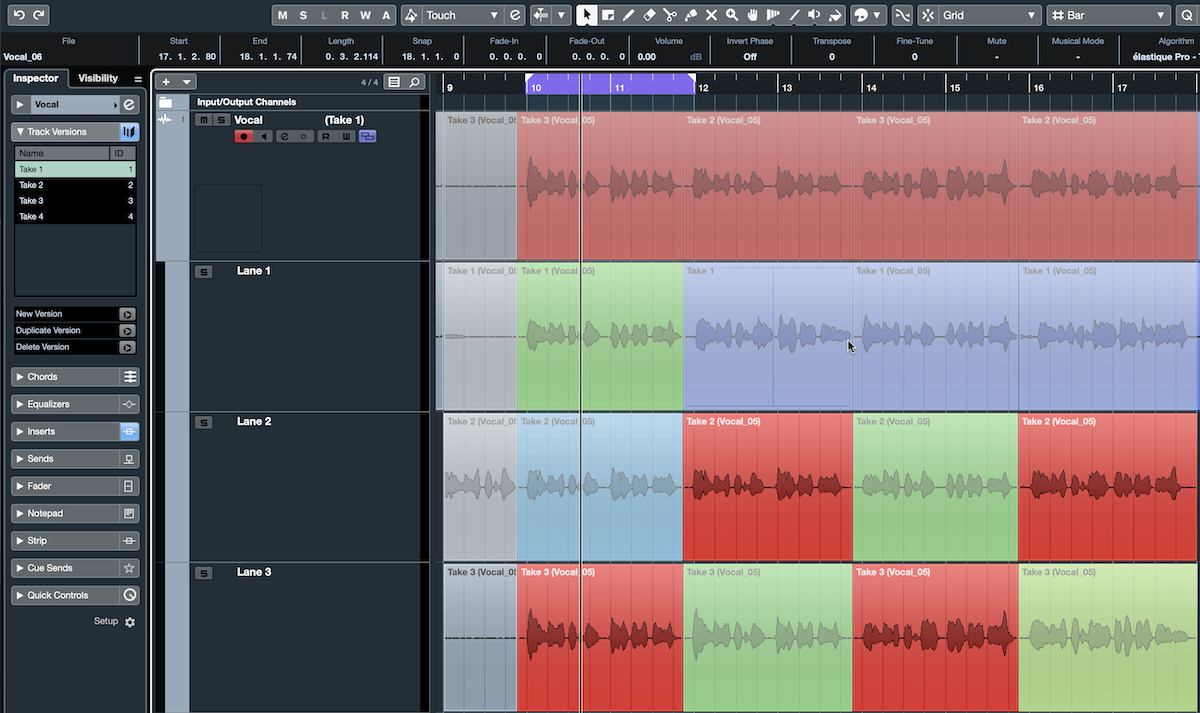Mute the Vocal track
This screenshot has height=713, width=1200.
coord(203,120)
